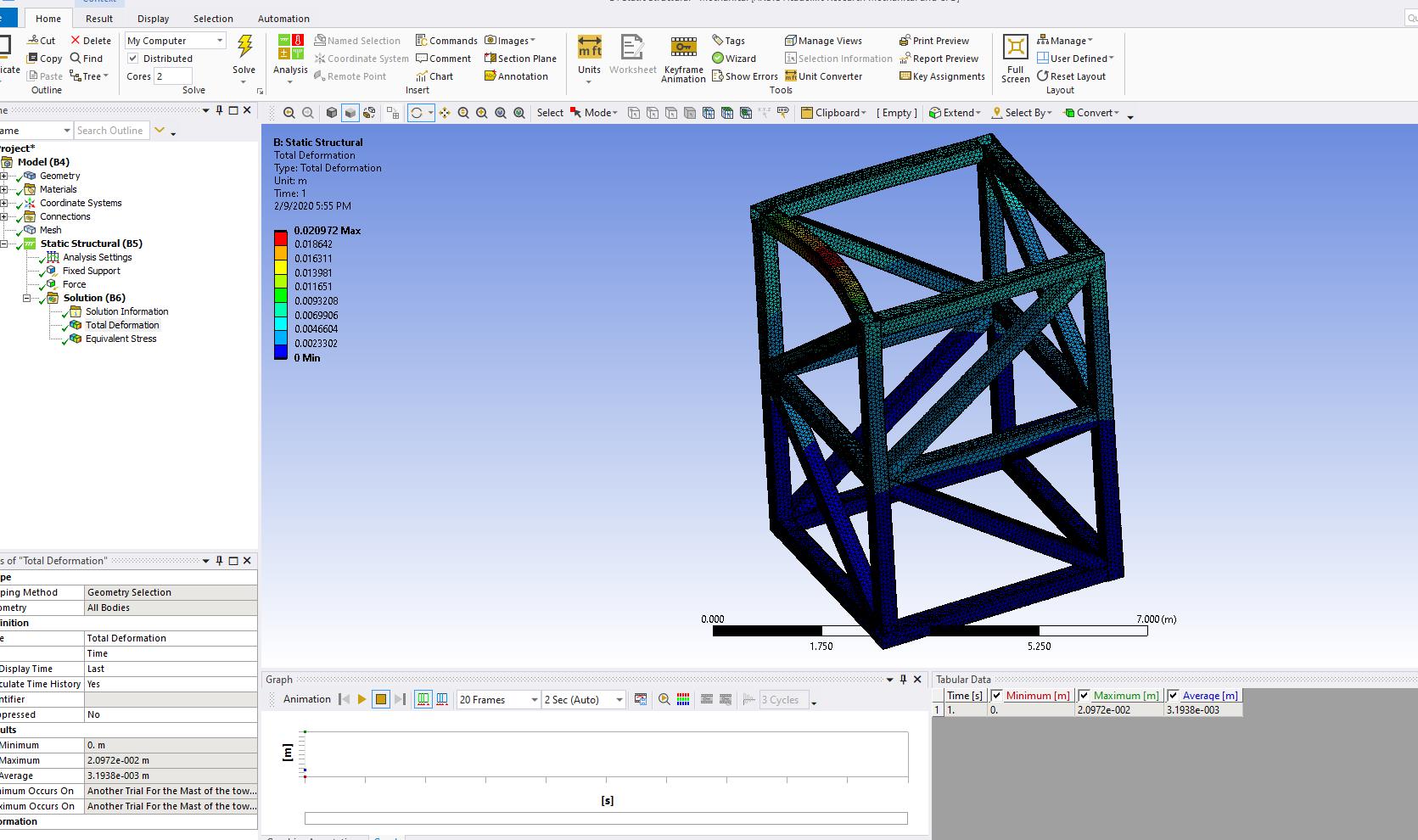Insert an Annotation
Image resolution: width=1418 pixels, height=840 pixels.
click(x=516, y=76)
